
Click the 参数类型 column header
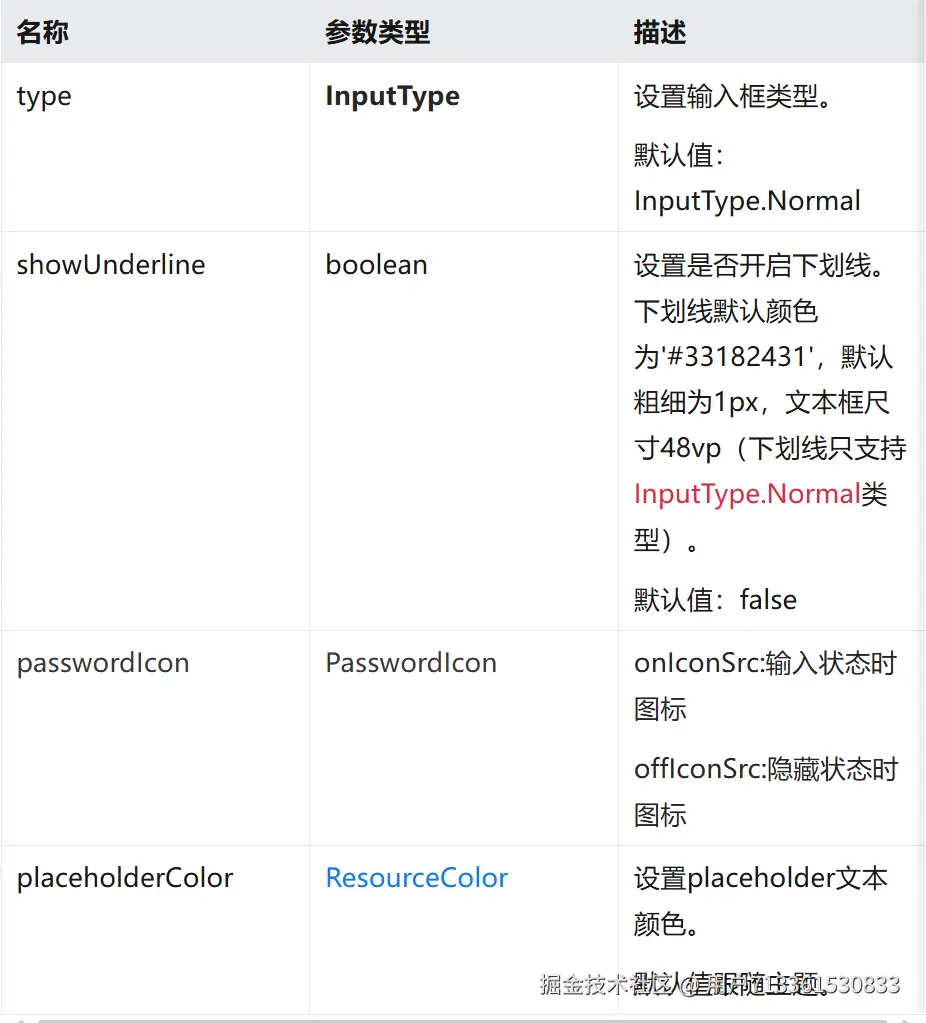click(377, 32)
